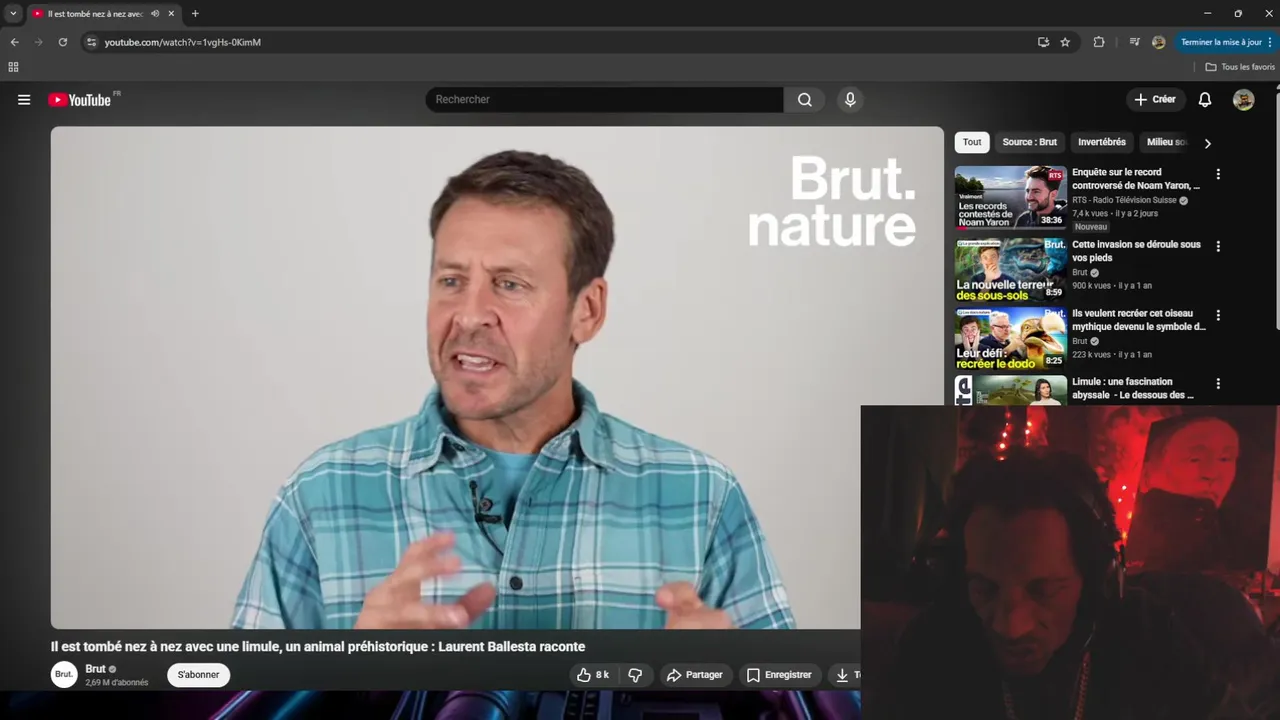Open the Limule fascination video thumbnail
This screenshot has width=1280, height=720.
(x=1011, y=390)
